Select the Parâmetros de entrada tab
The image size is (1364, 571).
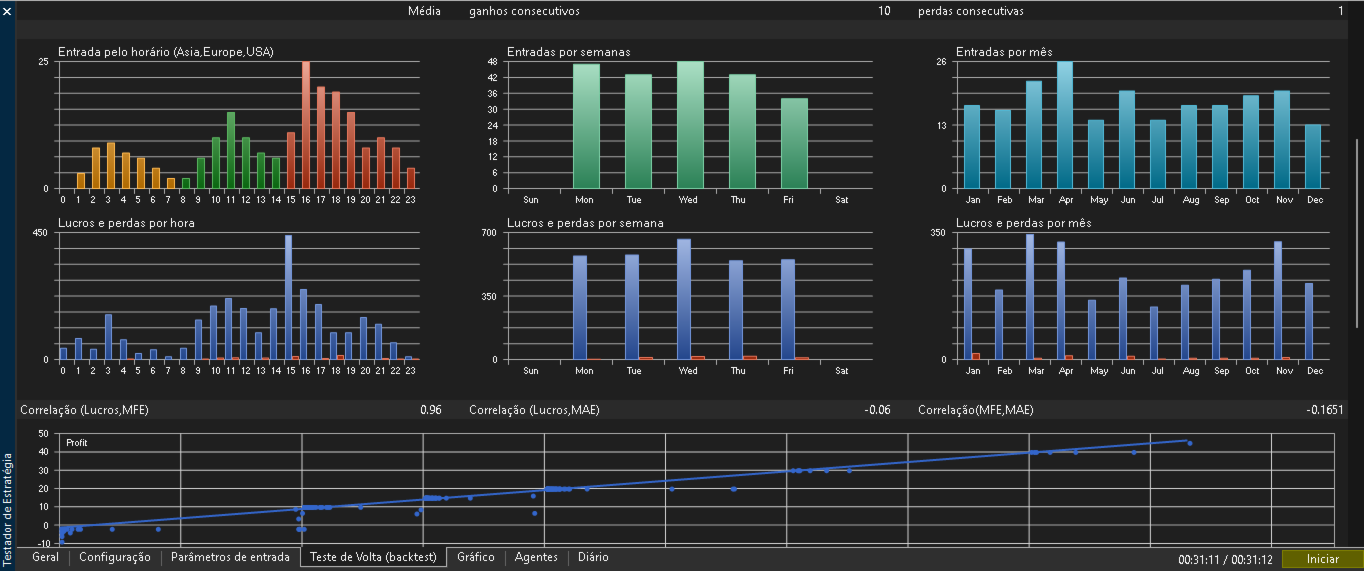pos(230,557)
